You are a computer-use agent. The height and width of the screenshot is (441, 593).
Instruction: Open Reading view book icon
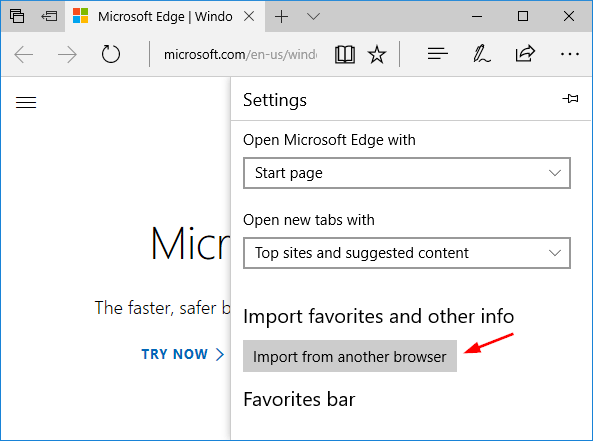tap(345, 54)
